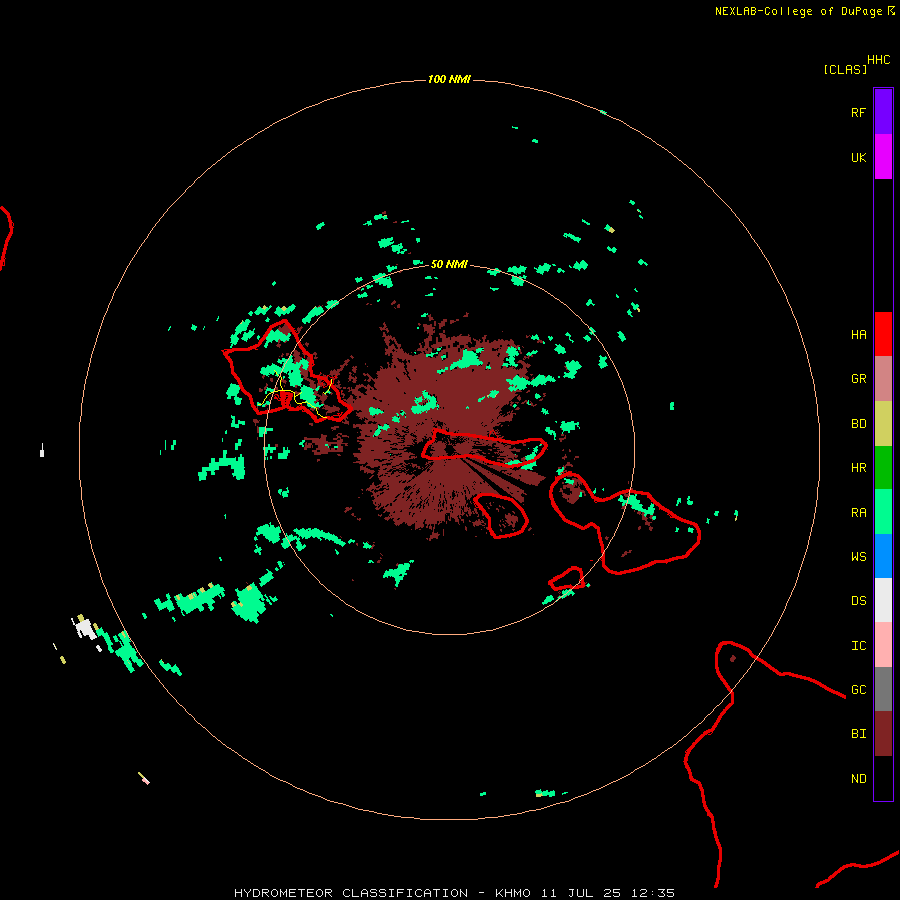Click the RF legend label
Screen dimensions: 900x900
click(858, 112)
